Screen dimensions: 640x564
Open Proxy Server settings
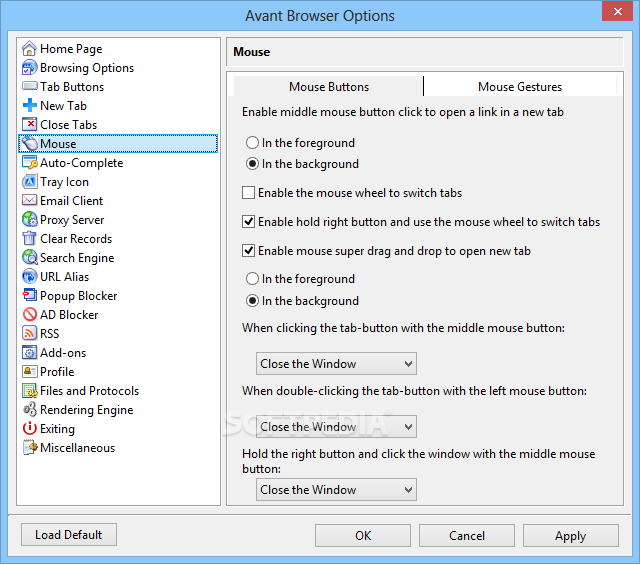[x=72, y=220]
